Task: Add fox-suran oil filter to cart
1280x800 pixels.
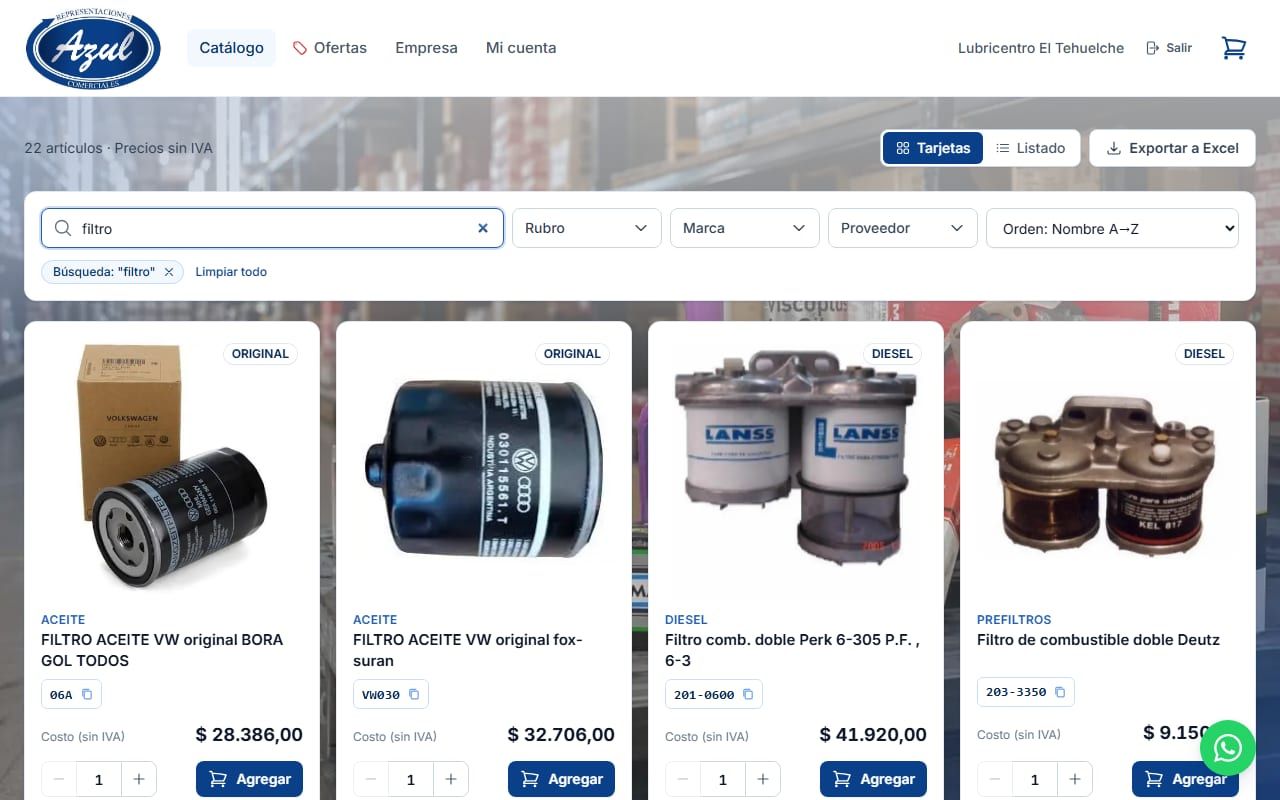Action: pyautogui.click(x=561, y=779)
